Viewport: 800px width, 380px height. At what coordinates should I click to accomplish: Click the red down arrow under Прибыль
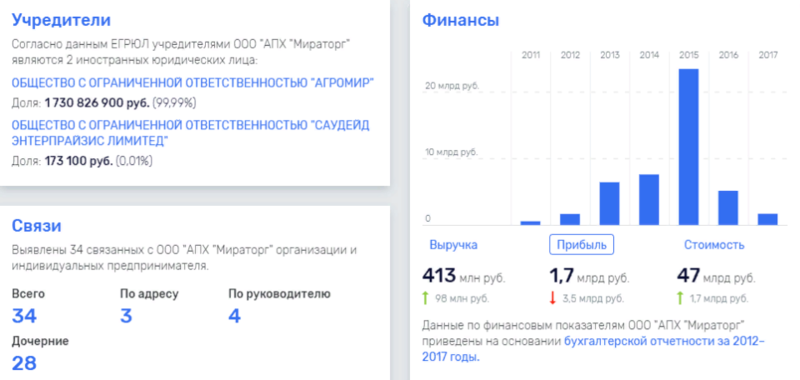pos(552,298)
